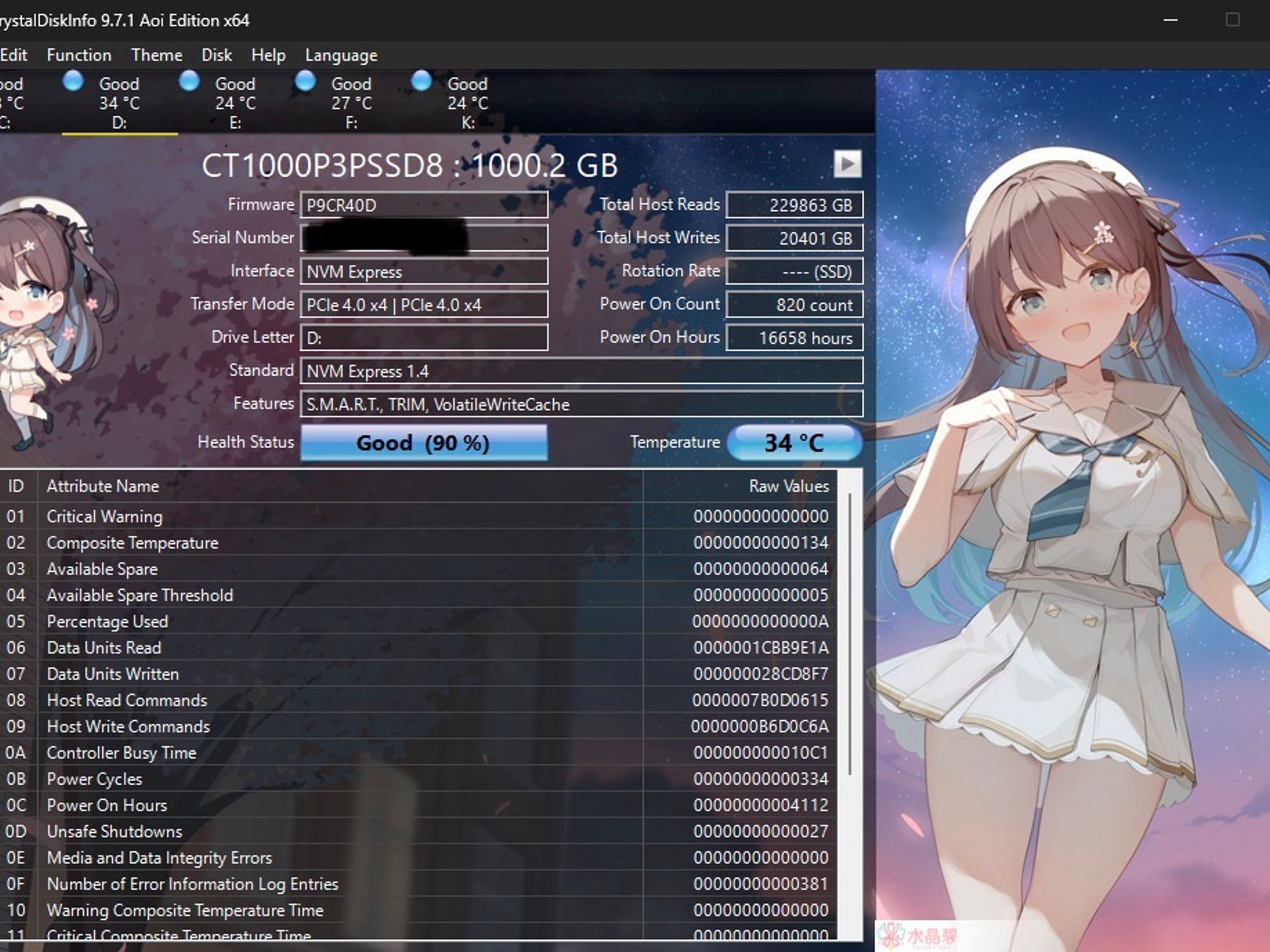Select the D: drive status orb
Screen dimensions: 1270x952
[73, 81]
